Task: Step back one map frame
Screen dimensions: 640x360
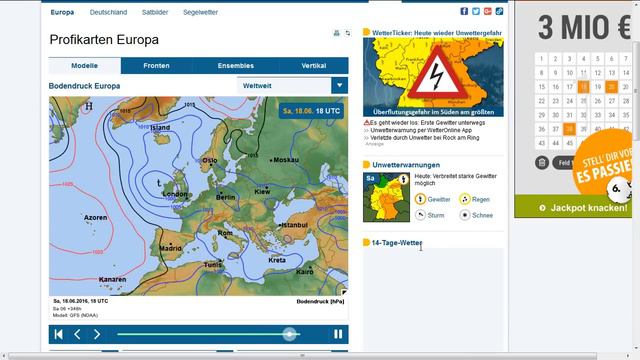Action: click(77, 334)
